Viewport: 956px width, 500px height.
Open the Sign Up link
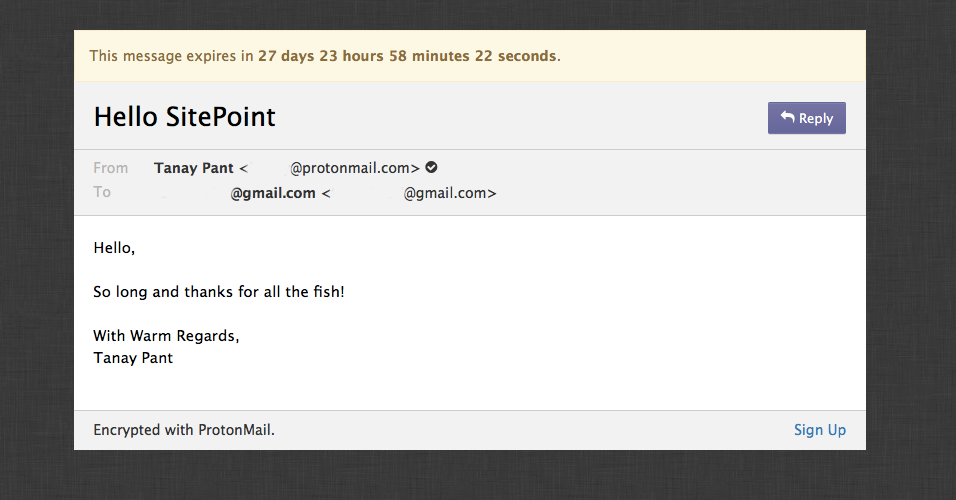[x=819, y=430]
